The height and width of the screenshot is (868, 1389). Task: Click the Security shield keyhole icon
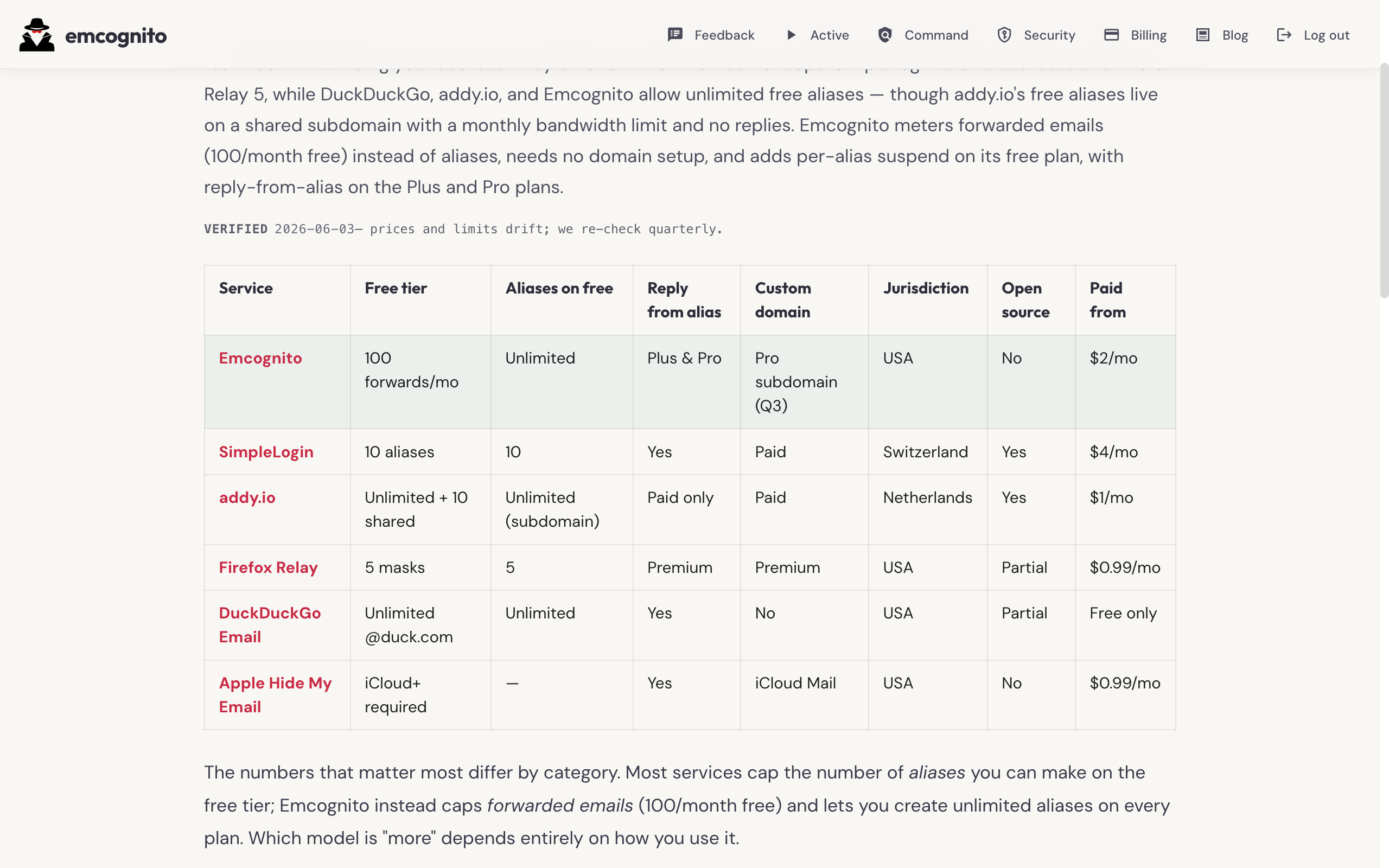[1004, 35]
